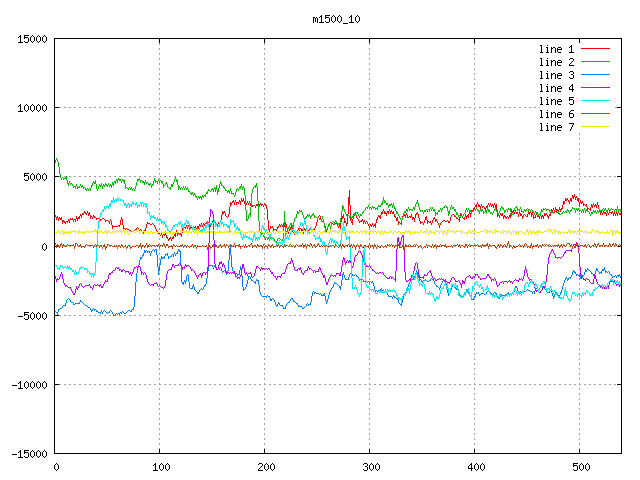The height and width of the screenshot is (480, 640).
Task: Select the "line 2" legend label
Action: pyautogui.click(x=556, y=62)
